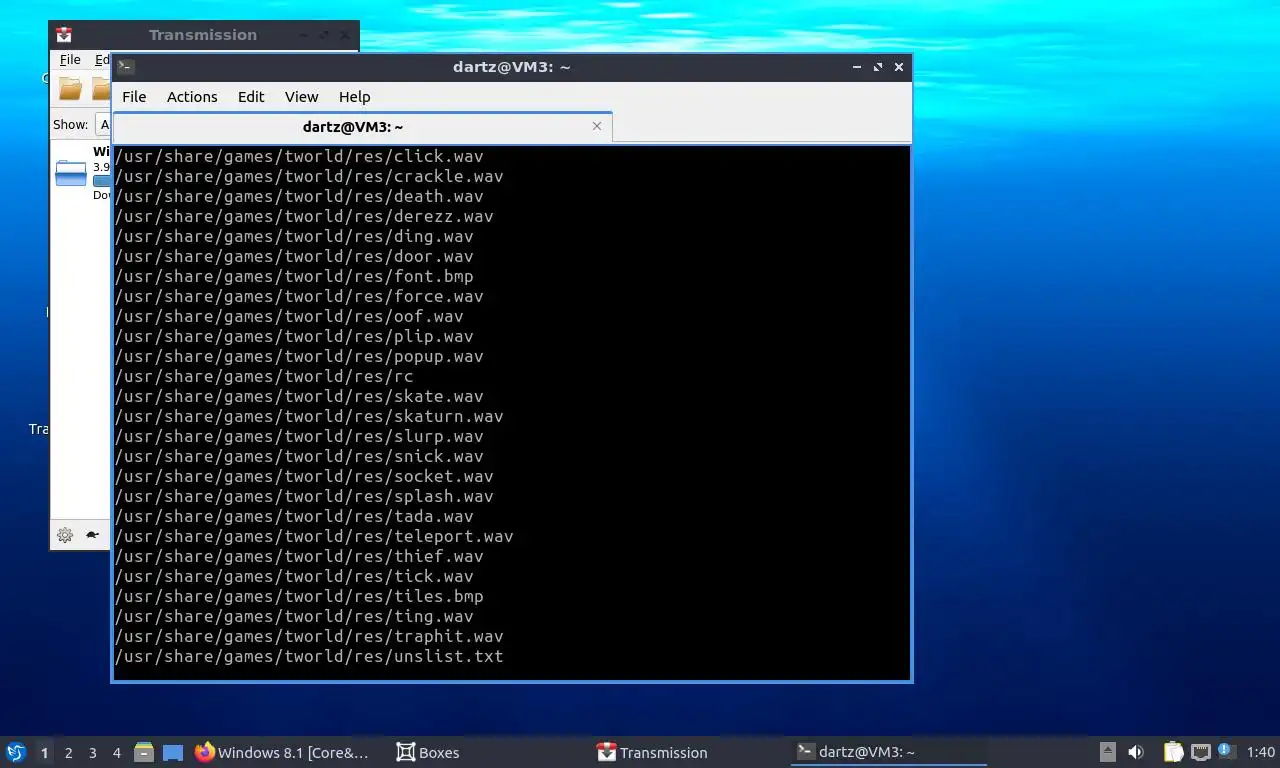Switch to workspace 3

pyautogui.click(x=92, y=753)
